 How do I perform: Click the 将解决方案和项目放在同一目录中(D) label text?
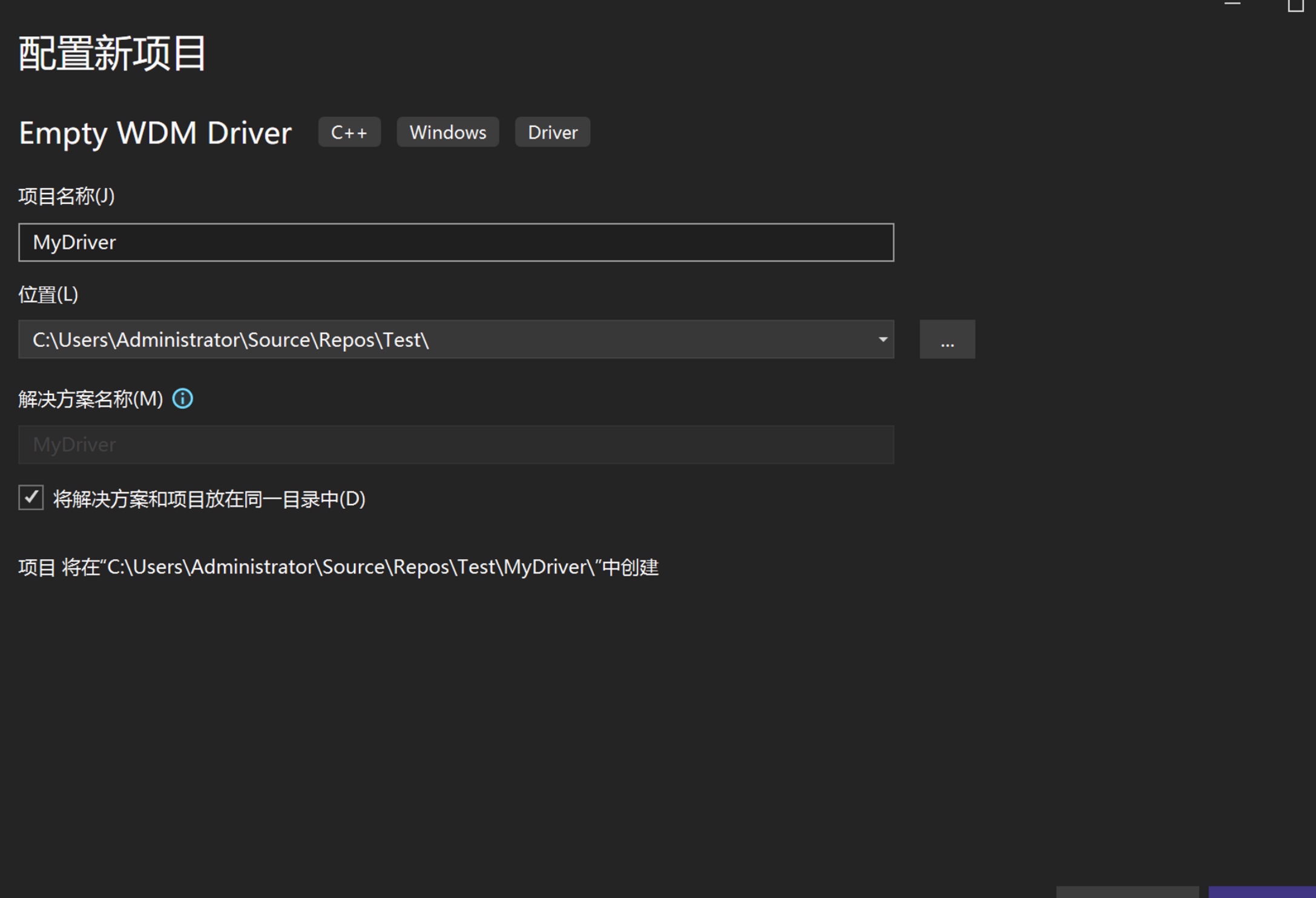[209, 499]
